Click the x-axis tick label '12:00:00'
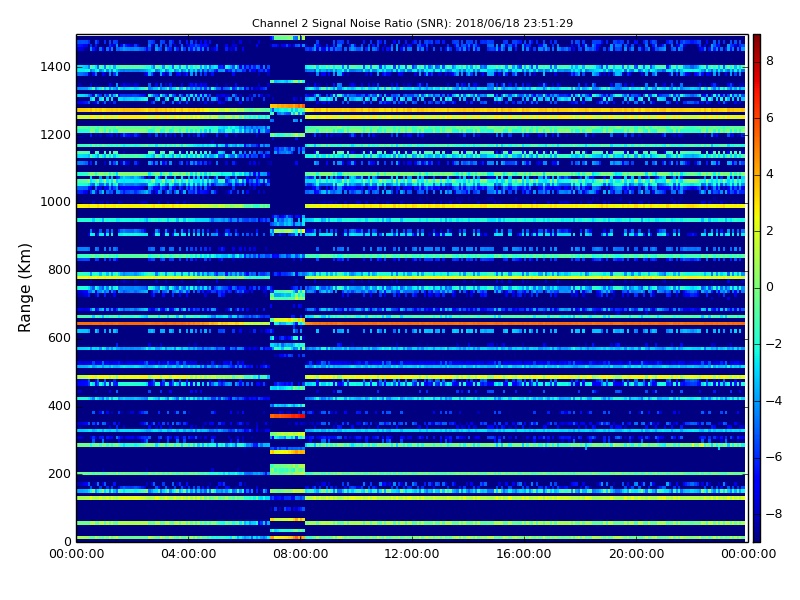Viewport: 800px width, 600px height. [412, 554]
